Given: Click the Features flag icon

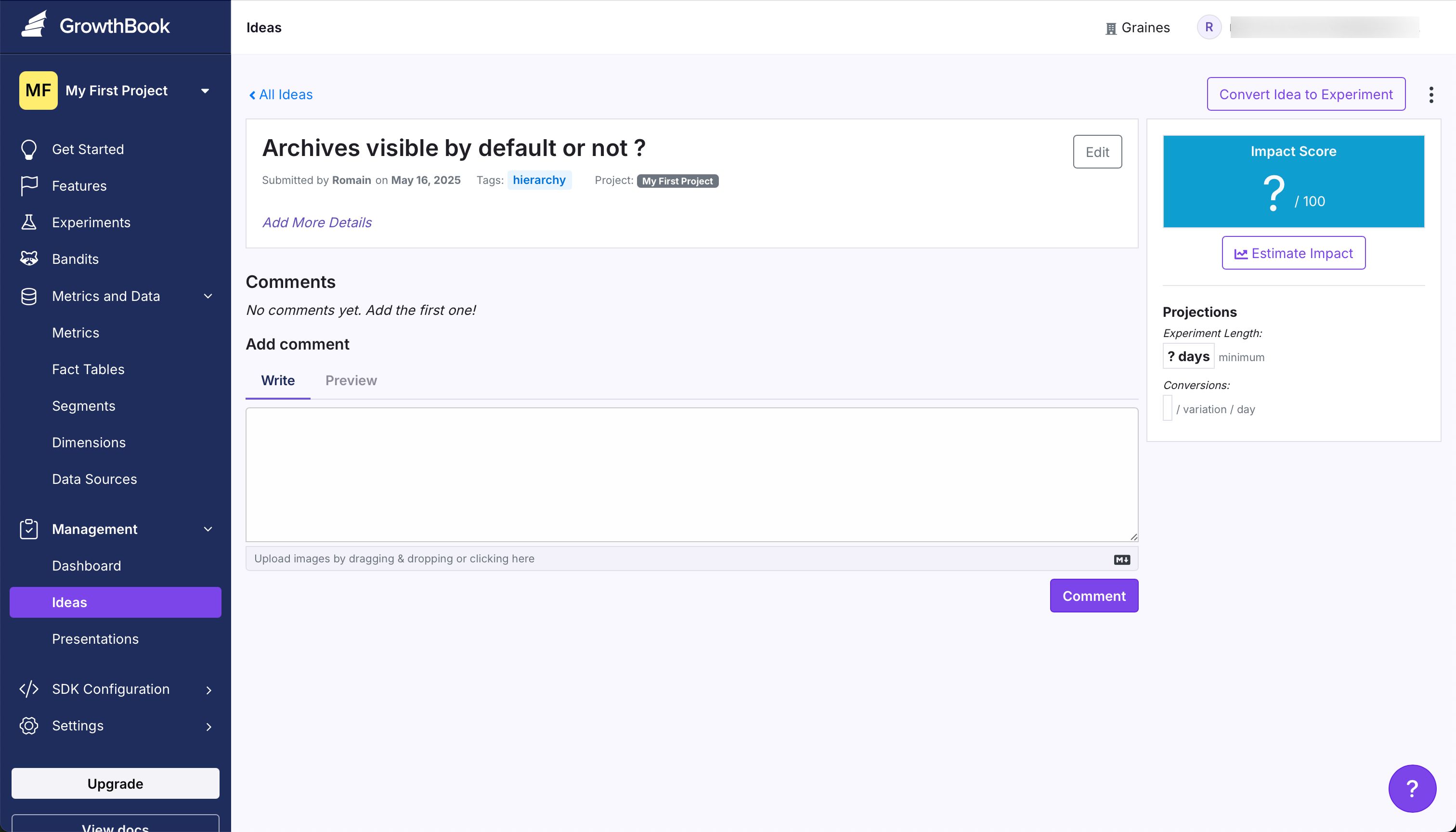Looking at the screenshot, I should click(28, 186).
